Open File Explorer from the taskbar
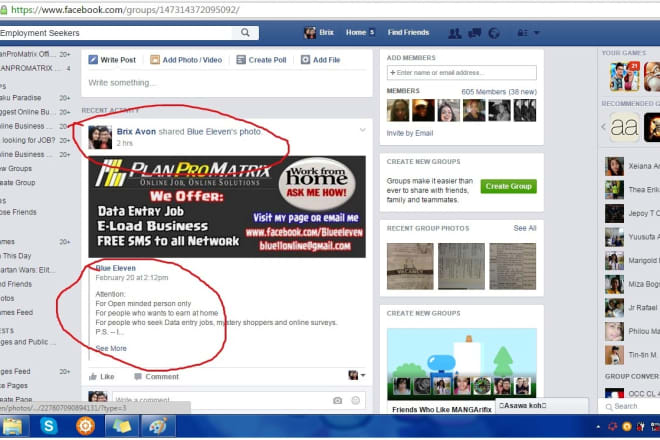 (13, 426)
